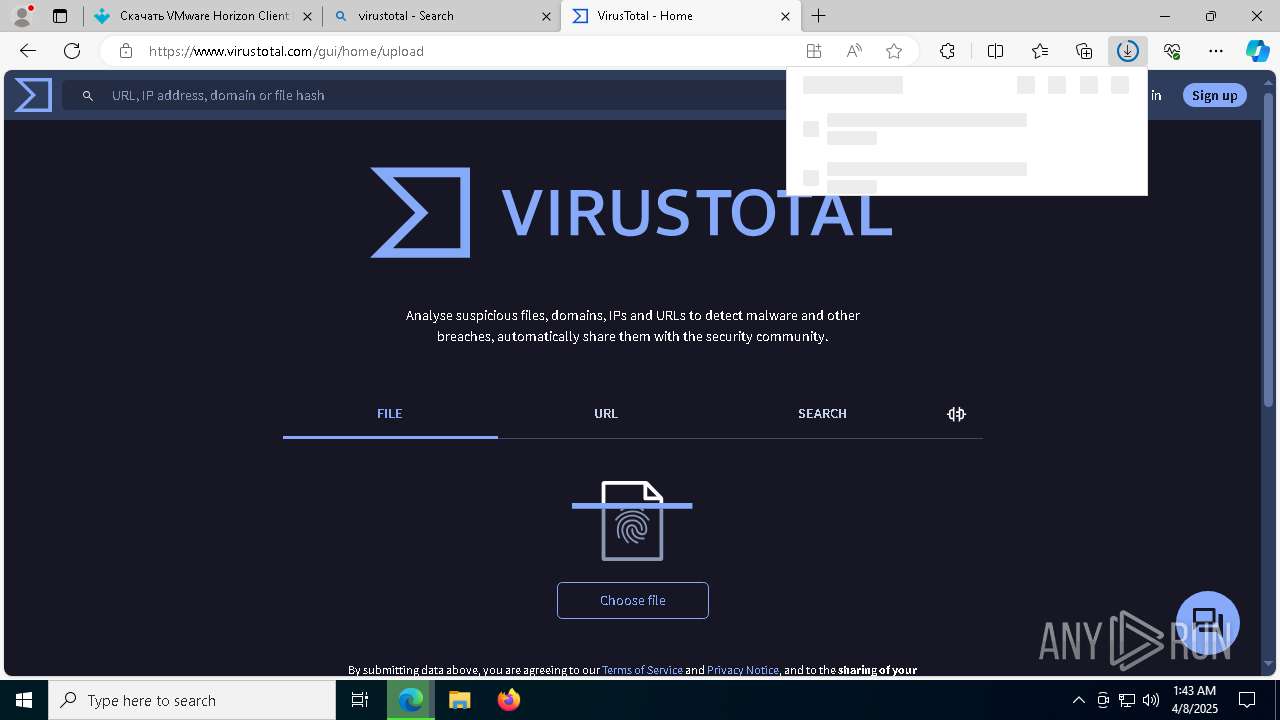Click the scrollbar down arrow
The image size is (1280, 720).
point(1269,664)
